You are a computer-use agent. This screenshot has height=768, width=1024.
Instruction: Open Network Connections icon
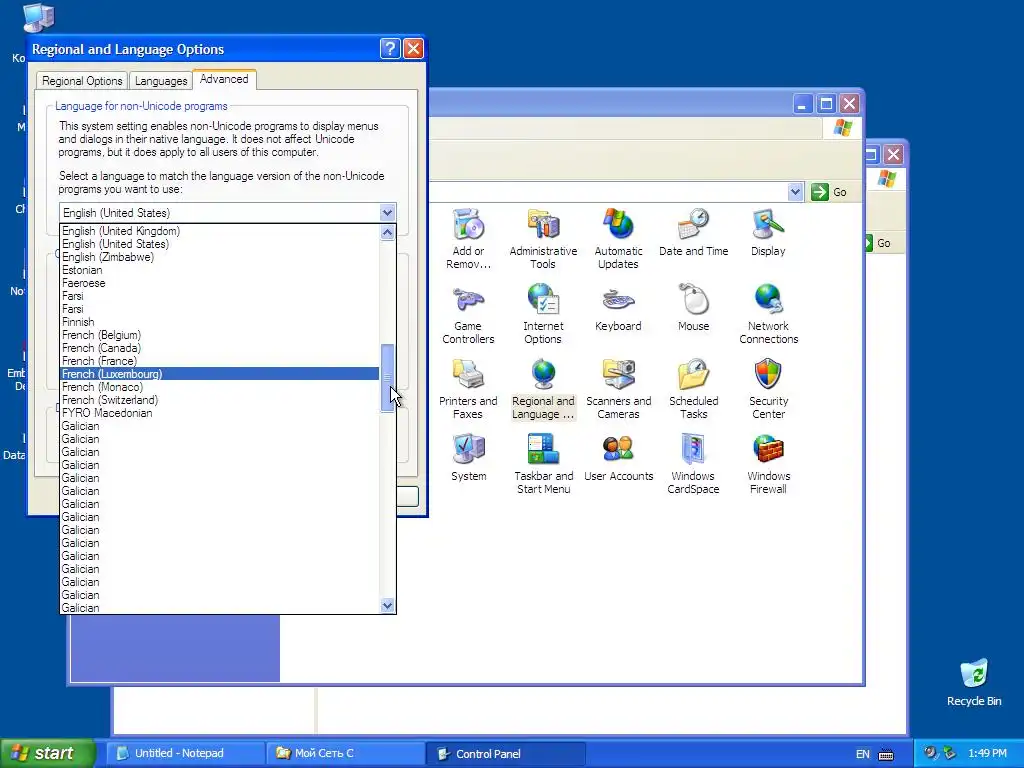[x=769, y=314]
